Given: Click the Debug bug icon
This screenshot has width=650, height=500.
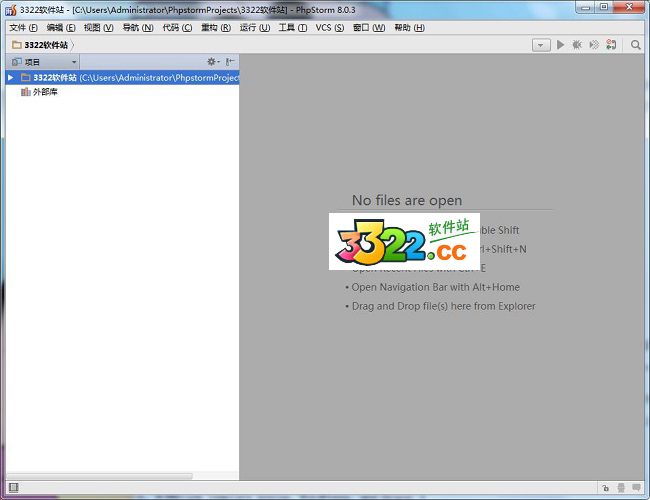Looking at the screenshot, I should tap(577, 45).
